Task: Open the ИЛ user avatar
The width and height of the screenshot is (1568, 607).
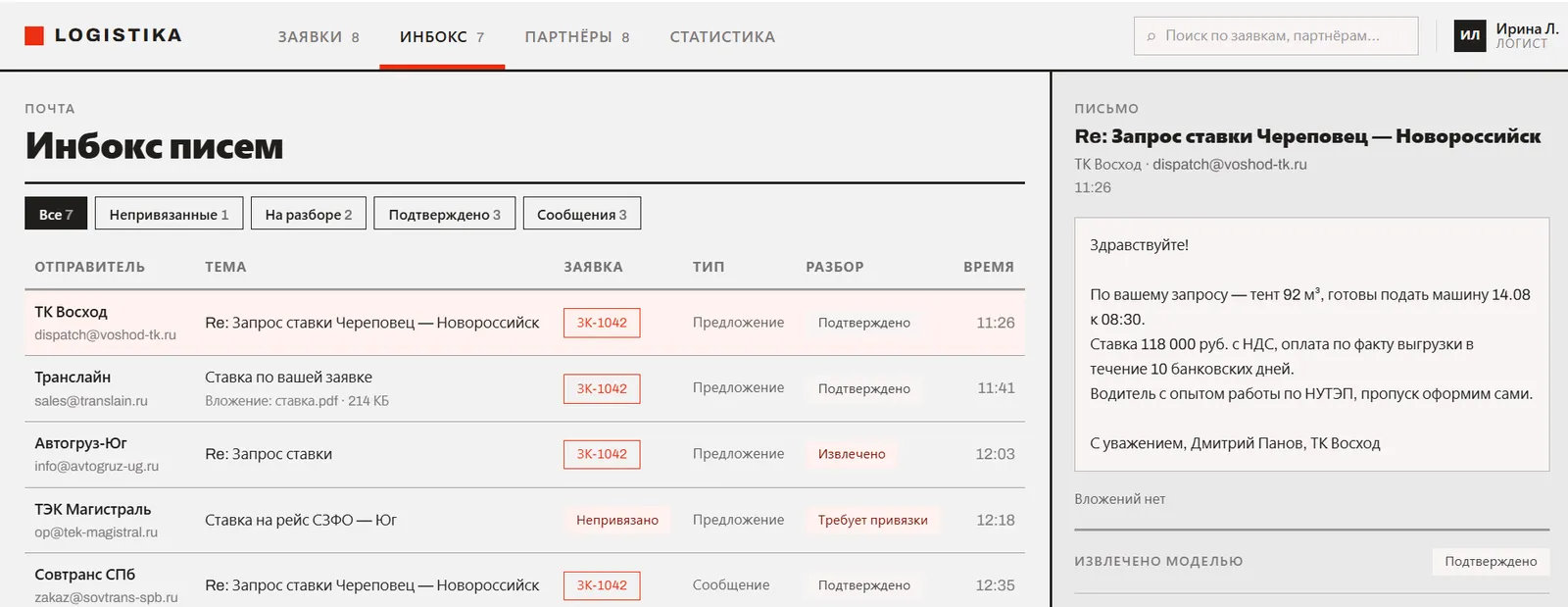Action: point(1470,36)
